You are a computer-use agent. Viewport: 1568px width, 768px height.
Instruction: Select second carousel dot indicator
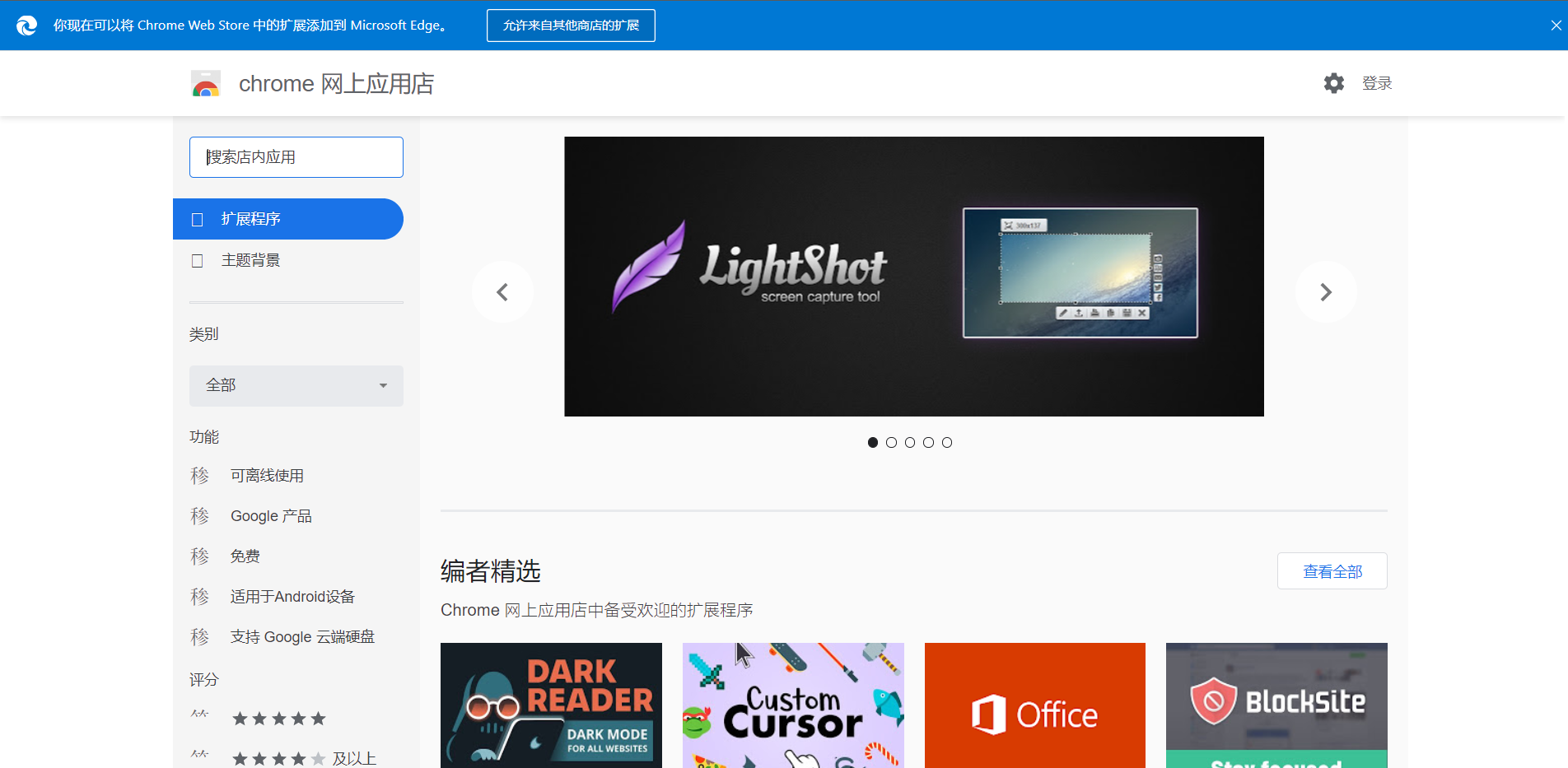click(891, 443)
